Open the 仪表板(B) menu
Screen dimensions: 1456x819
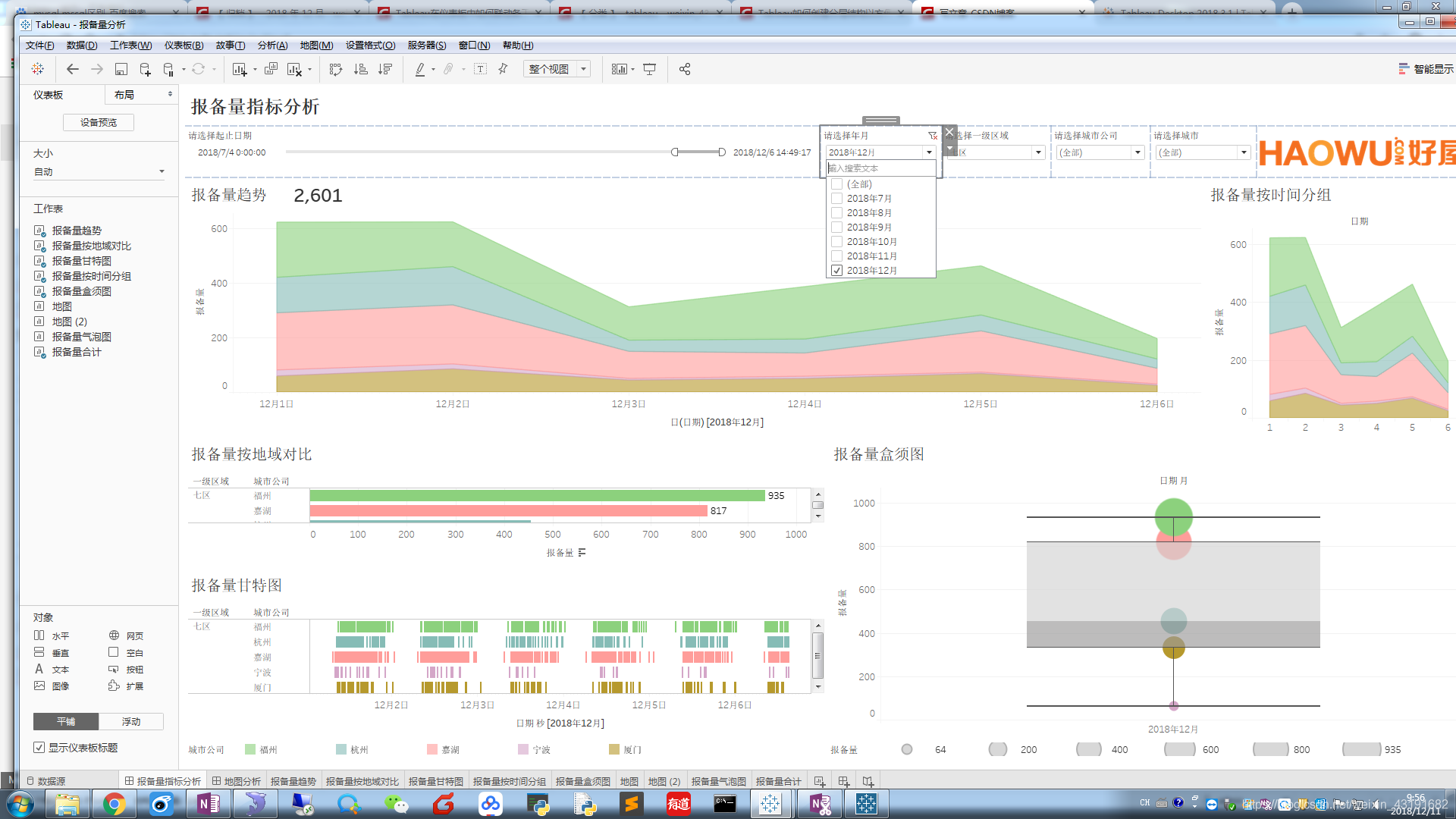pos(184,45)
